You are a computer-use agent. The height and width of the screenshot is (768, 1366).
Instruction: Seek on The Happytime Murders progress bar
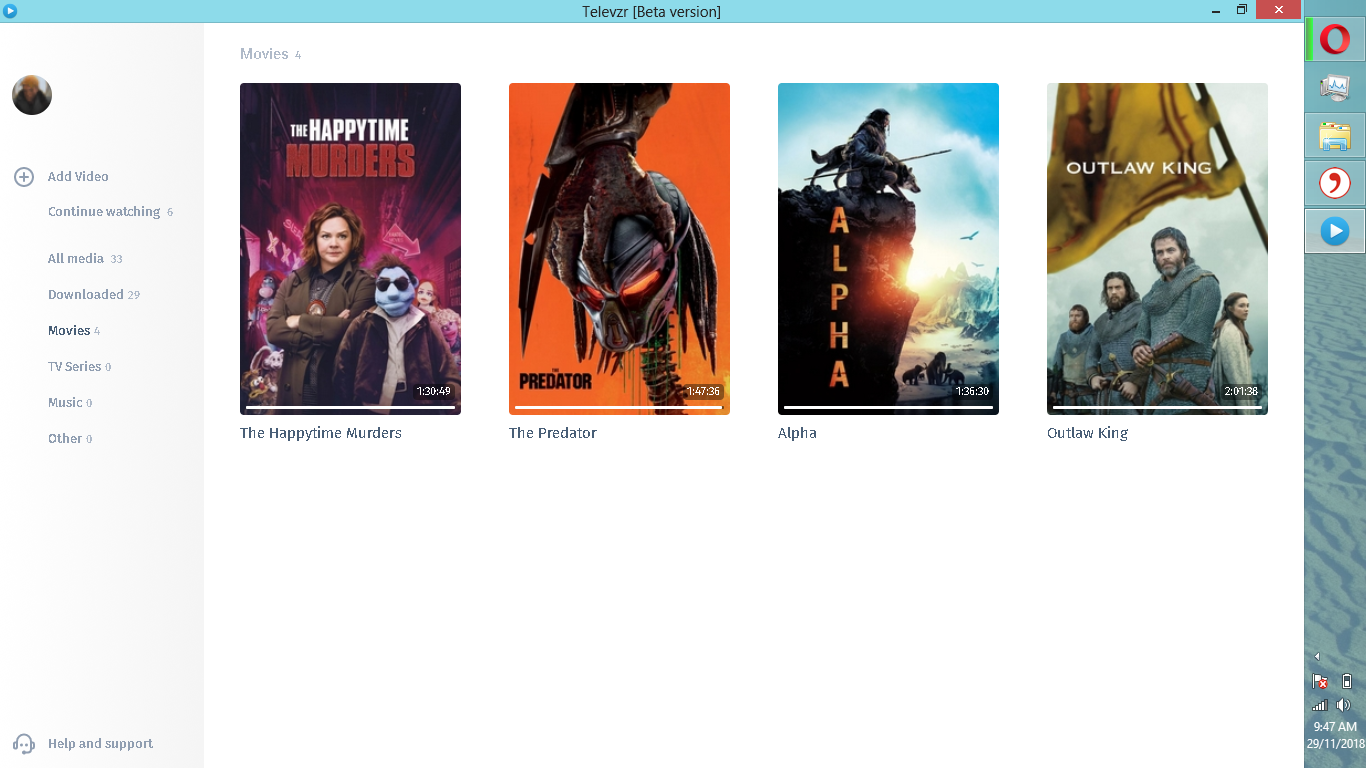click(x=350, y=407)
